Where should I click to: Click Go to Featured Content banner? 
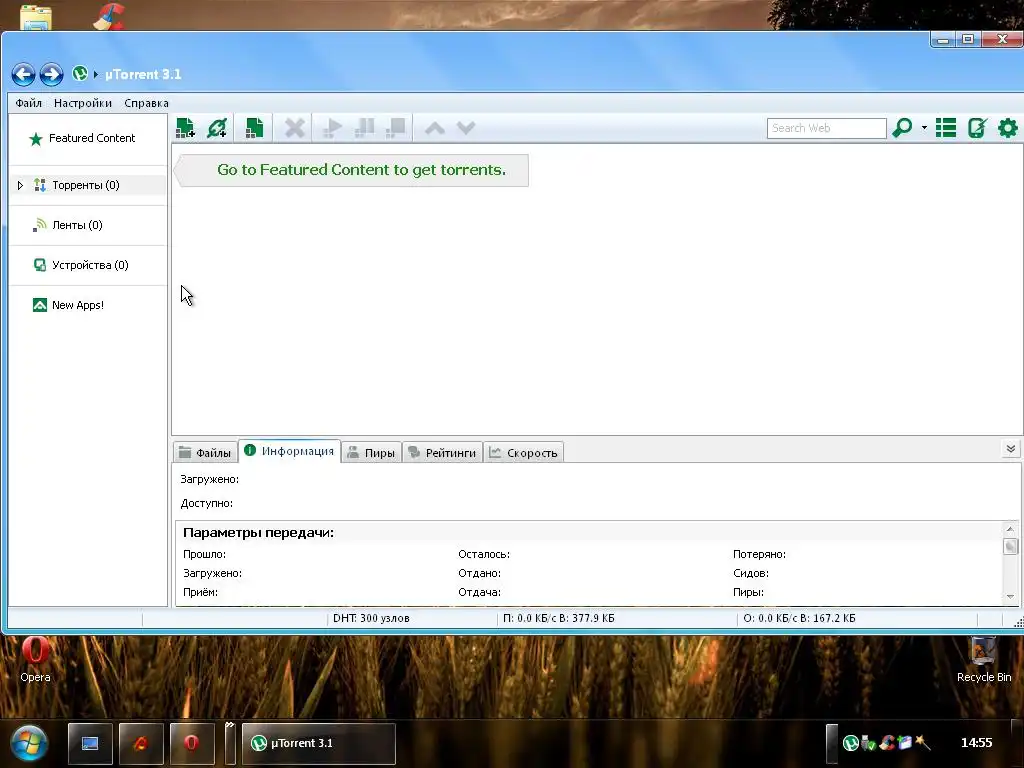click(x=353, y=170)
